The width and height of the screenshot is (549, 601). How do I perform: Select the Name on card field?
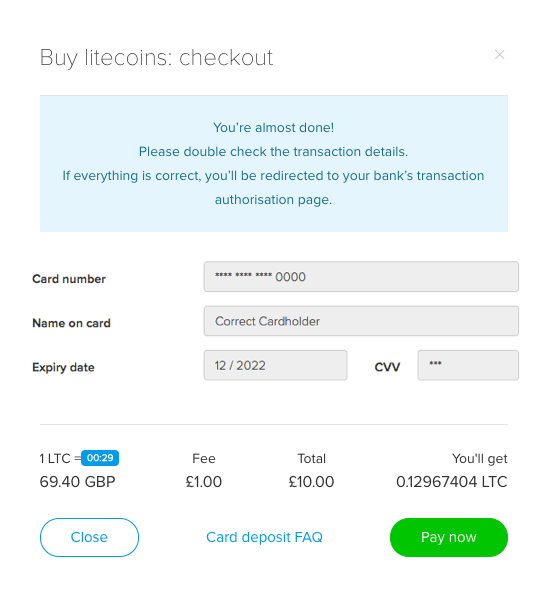pyautogui.click(x=361, y=321)
